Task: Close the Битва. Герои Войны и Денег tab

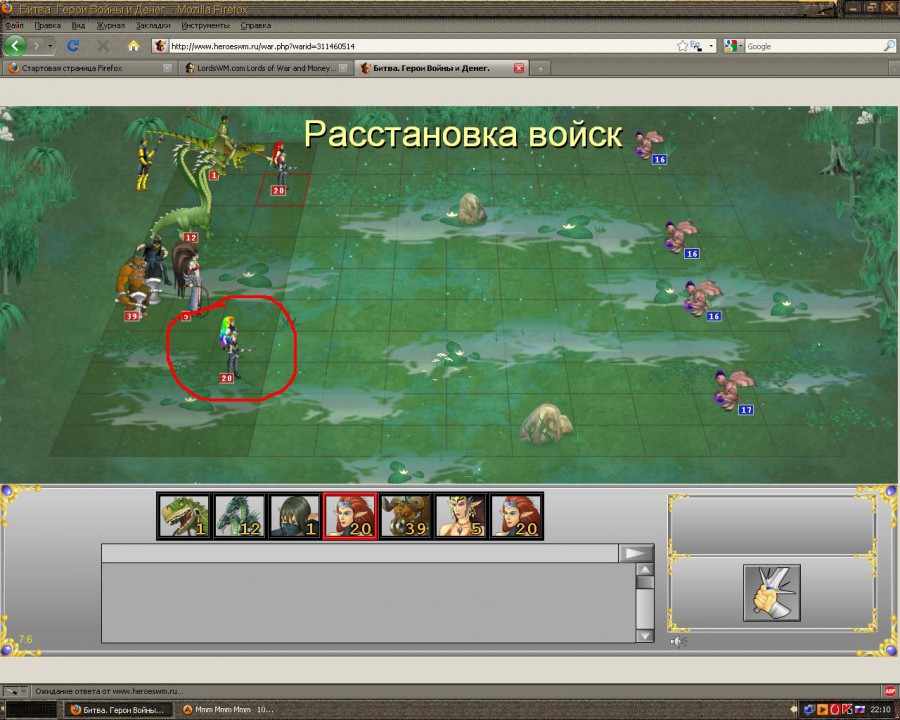Action: (x=518, y=68)
